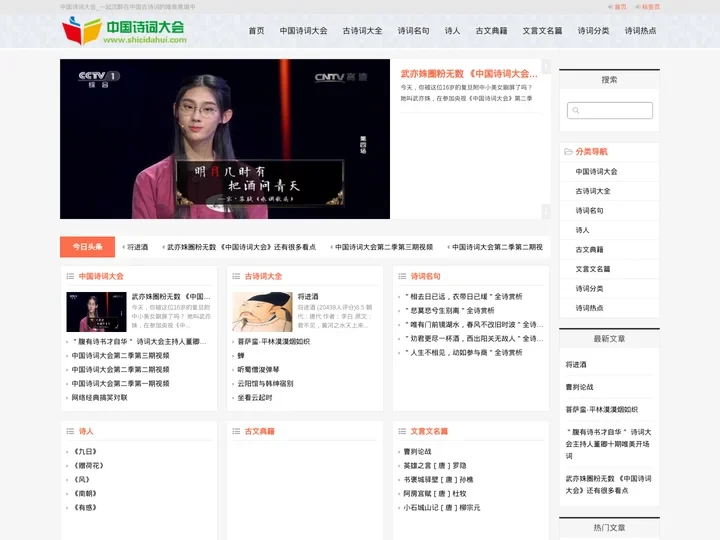Open 《赠荷花》 in 诗人 section
The width and height of the screenshot is (720, 540).
pos(89,466)
